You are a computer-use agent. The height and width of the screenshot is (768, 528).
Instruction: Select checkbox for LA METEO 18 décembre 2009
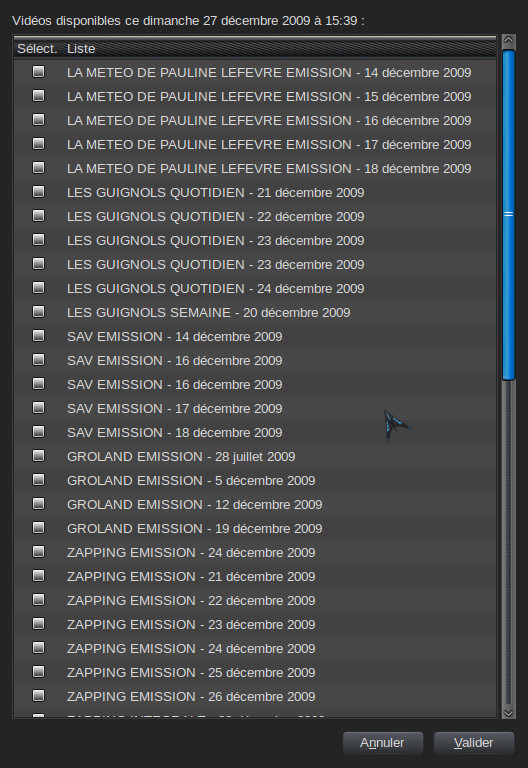(x=38, y=168)
